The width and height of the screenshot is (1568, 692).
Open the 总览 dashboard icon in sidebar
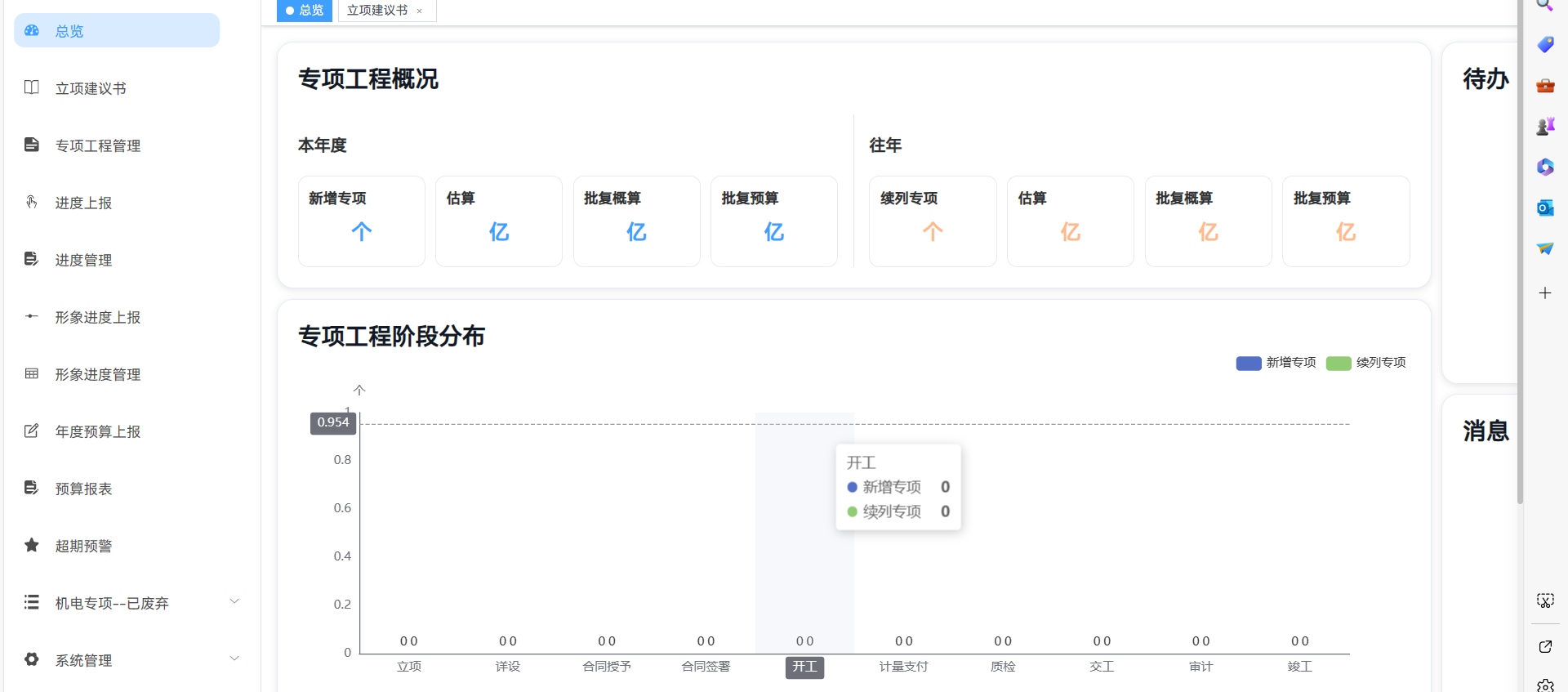click(32, 30)
